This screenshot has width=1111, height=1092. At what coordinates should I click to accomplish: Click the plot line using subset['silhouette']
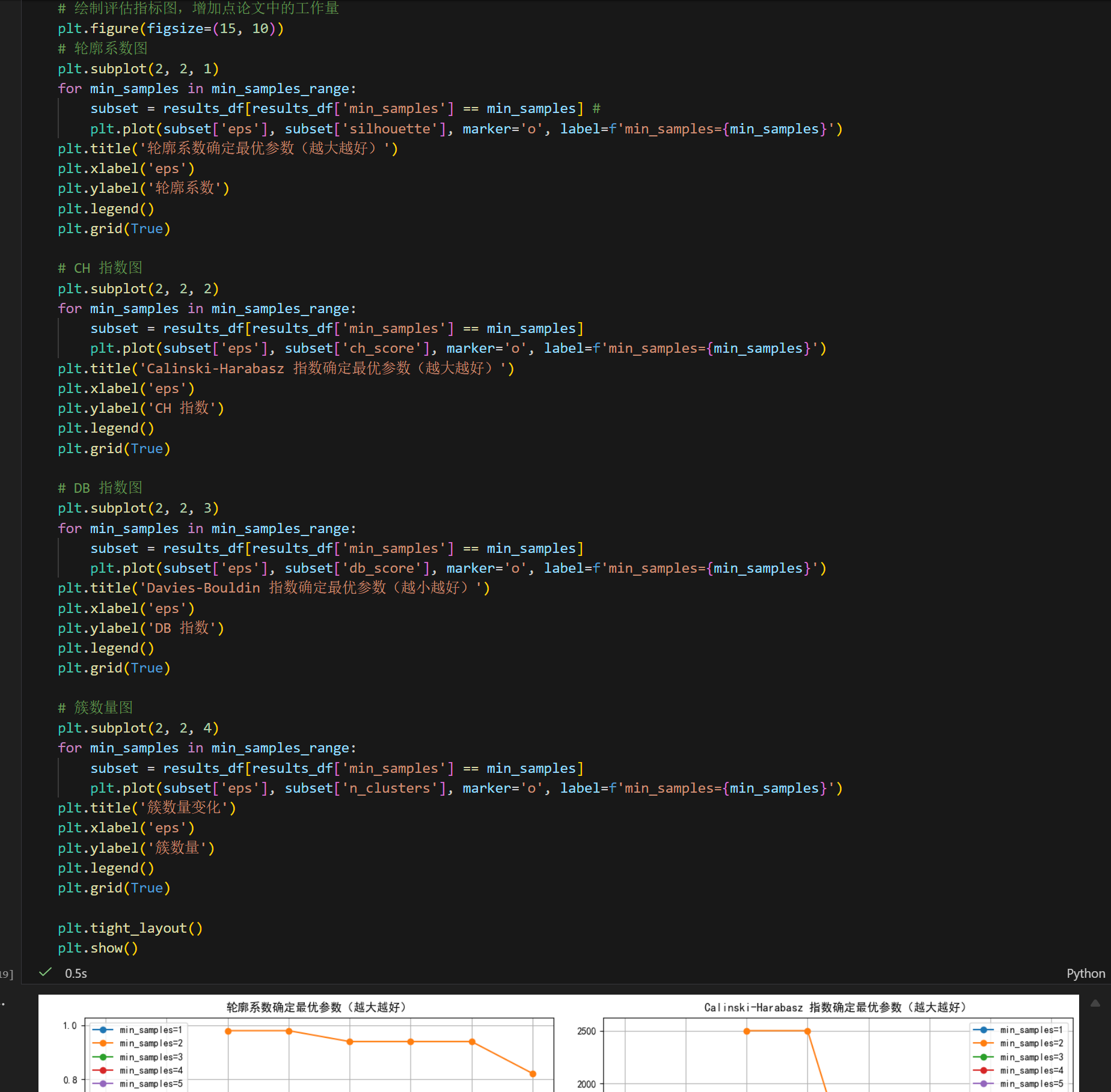pyautogui.click(x=467, y=129)
